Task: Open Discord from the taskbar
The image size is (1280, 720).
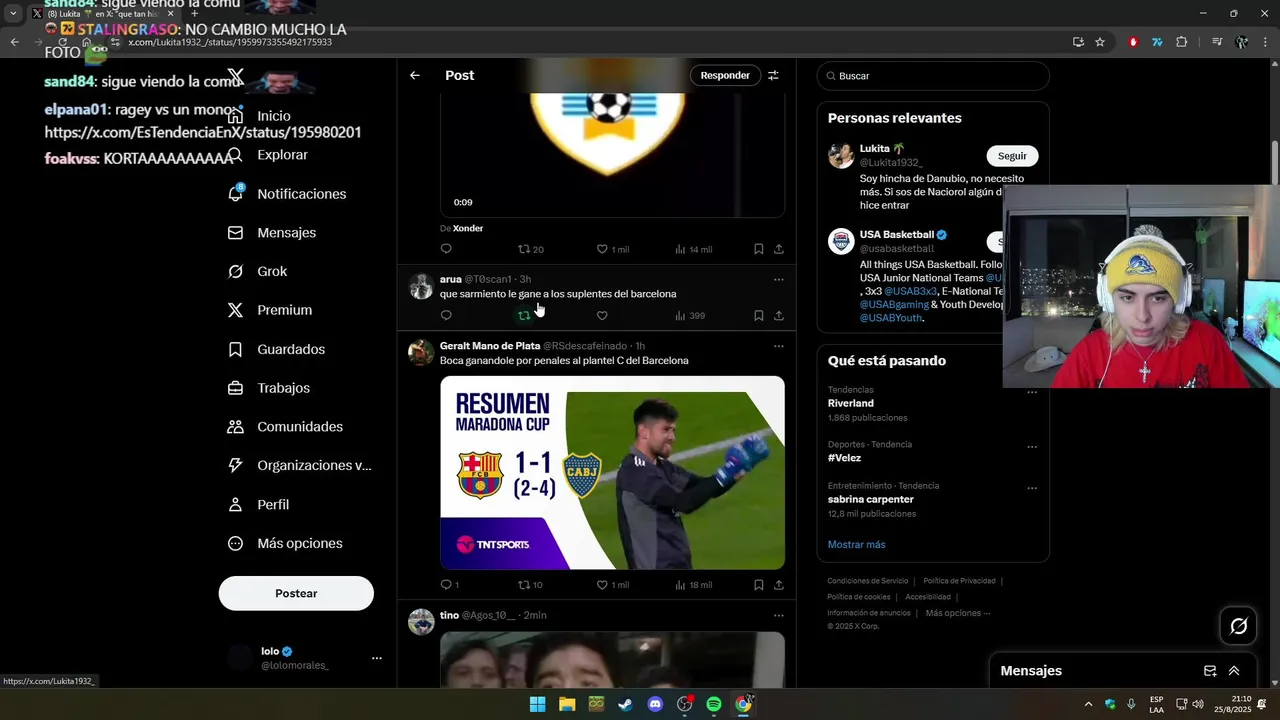Action: [x=655, y=704]
